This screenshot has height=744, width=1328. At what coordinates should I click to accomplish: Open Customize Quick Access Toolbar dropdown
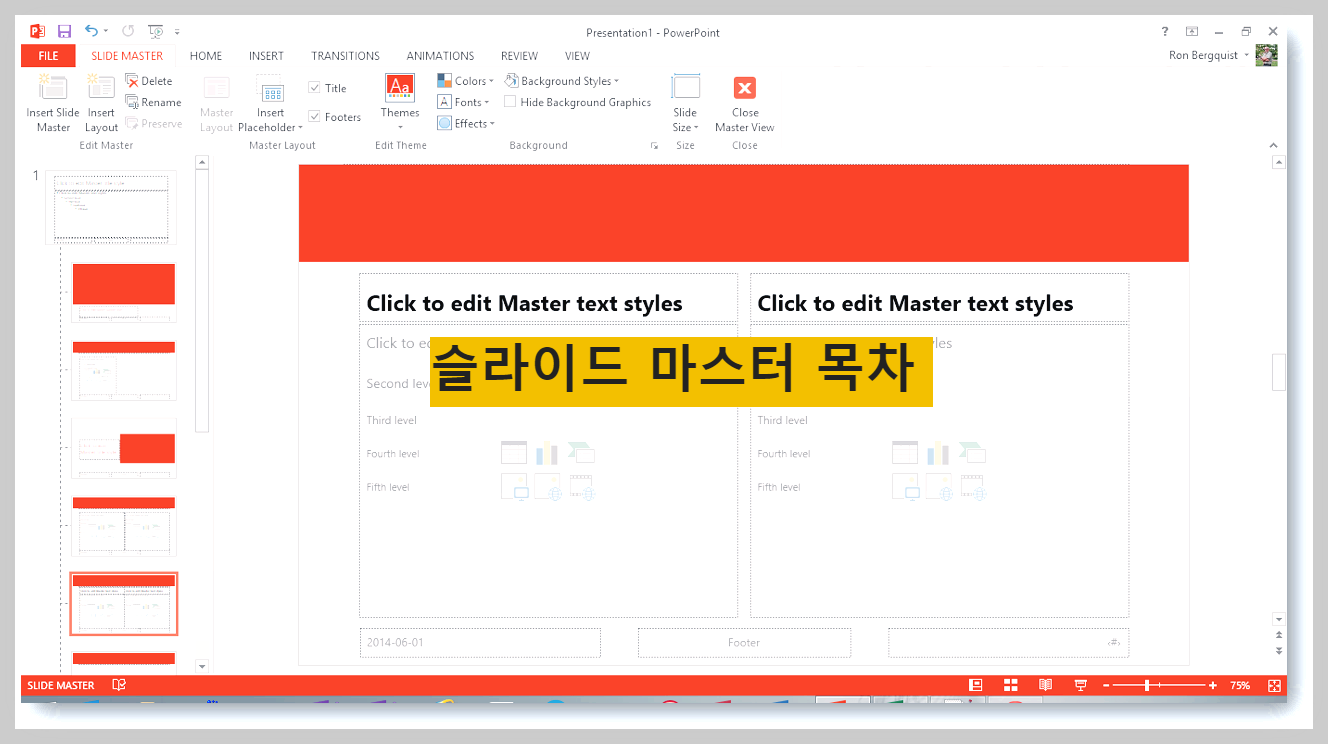point(177,32)
